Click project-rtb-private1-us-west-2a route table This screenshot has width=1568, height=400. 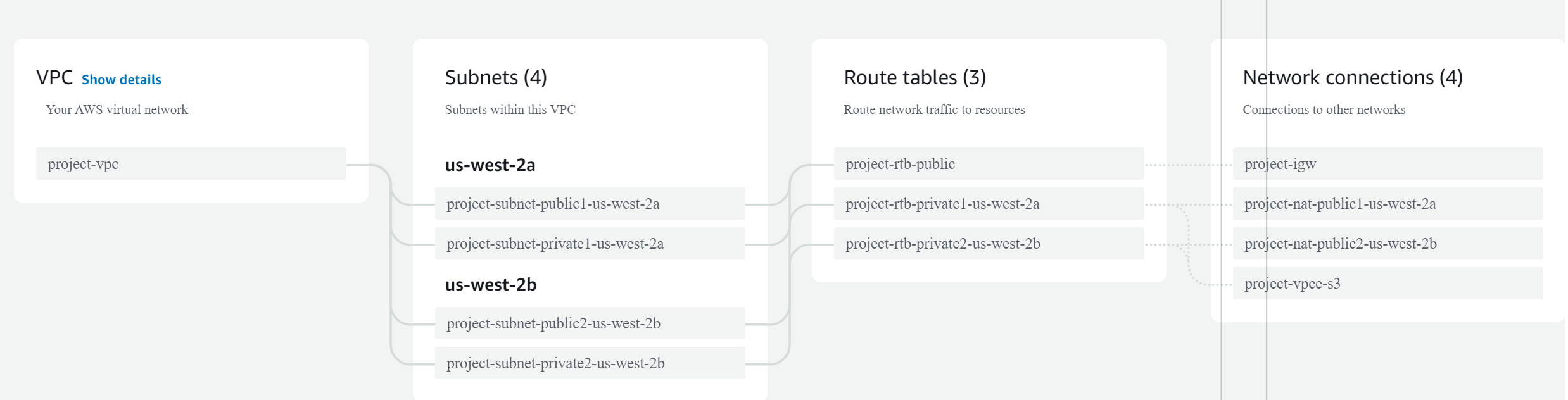tap(989, 204)
